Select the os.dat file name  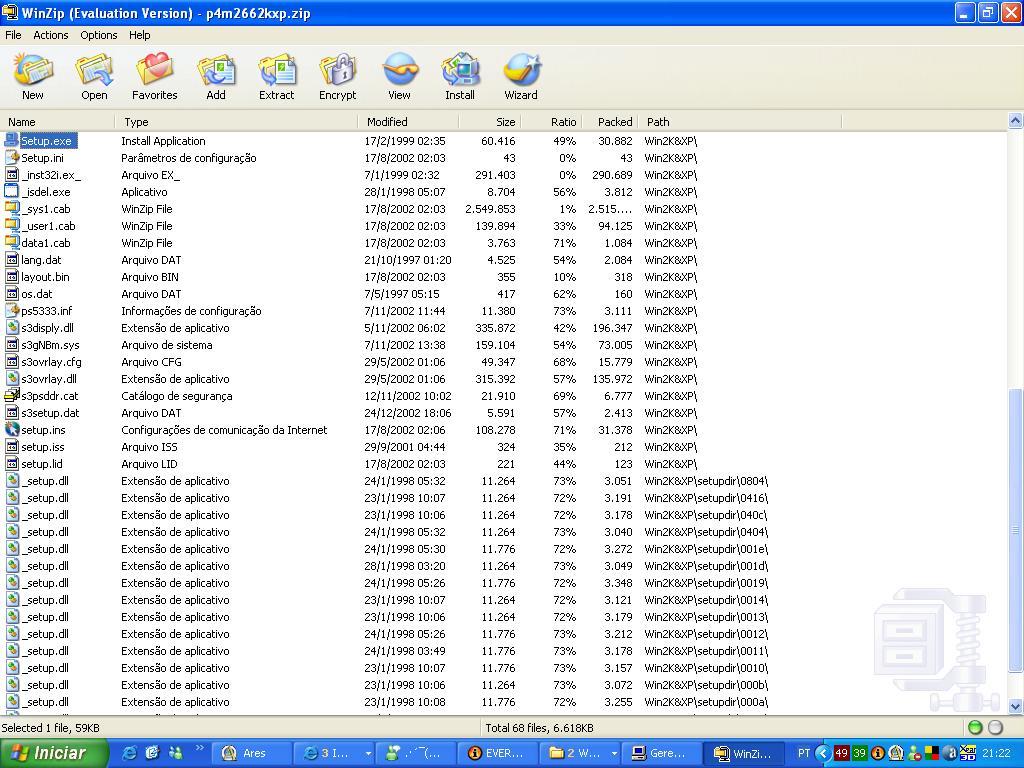coord(37,294)
